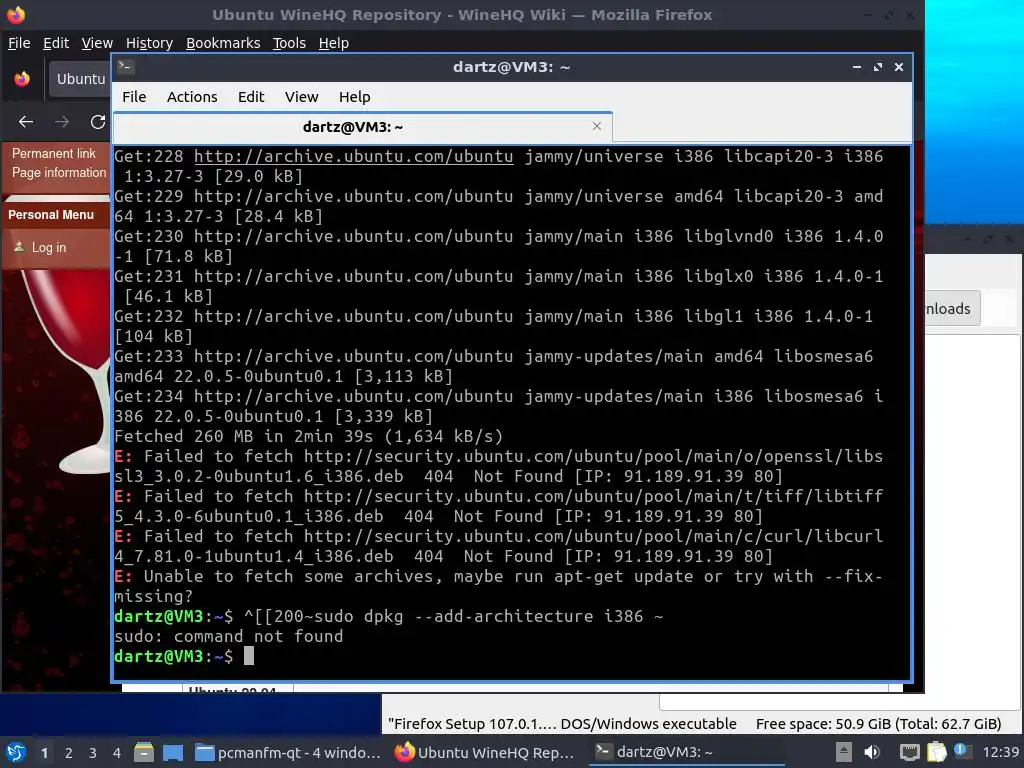The image size is (1024, 768).
Task: Switch to desktop 2
Action: 69,753
